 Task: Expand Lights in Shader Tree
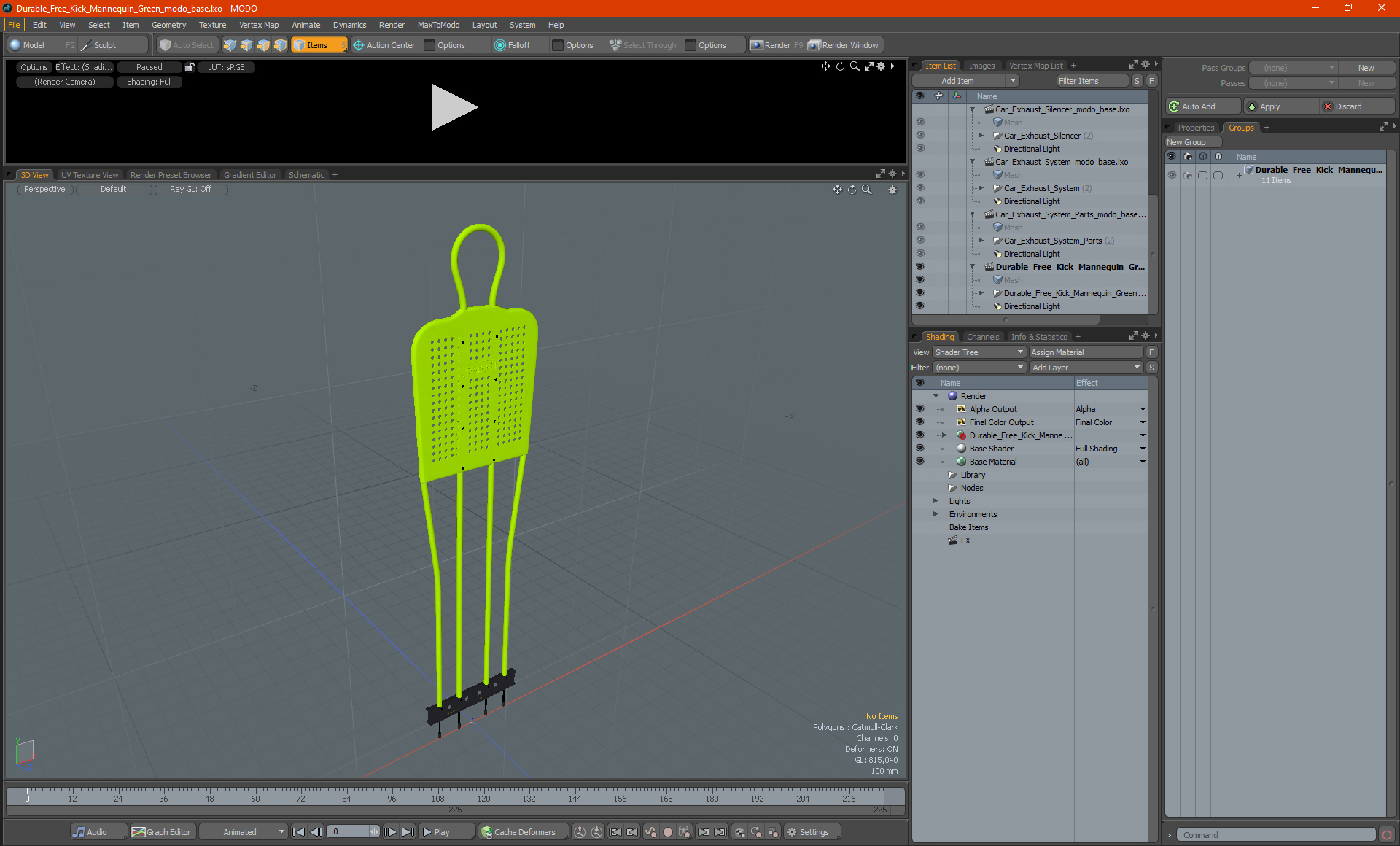point(936,501)
